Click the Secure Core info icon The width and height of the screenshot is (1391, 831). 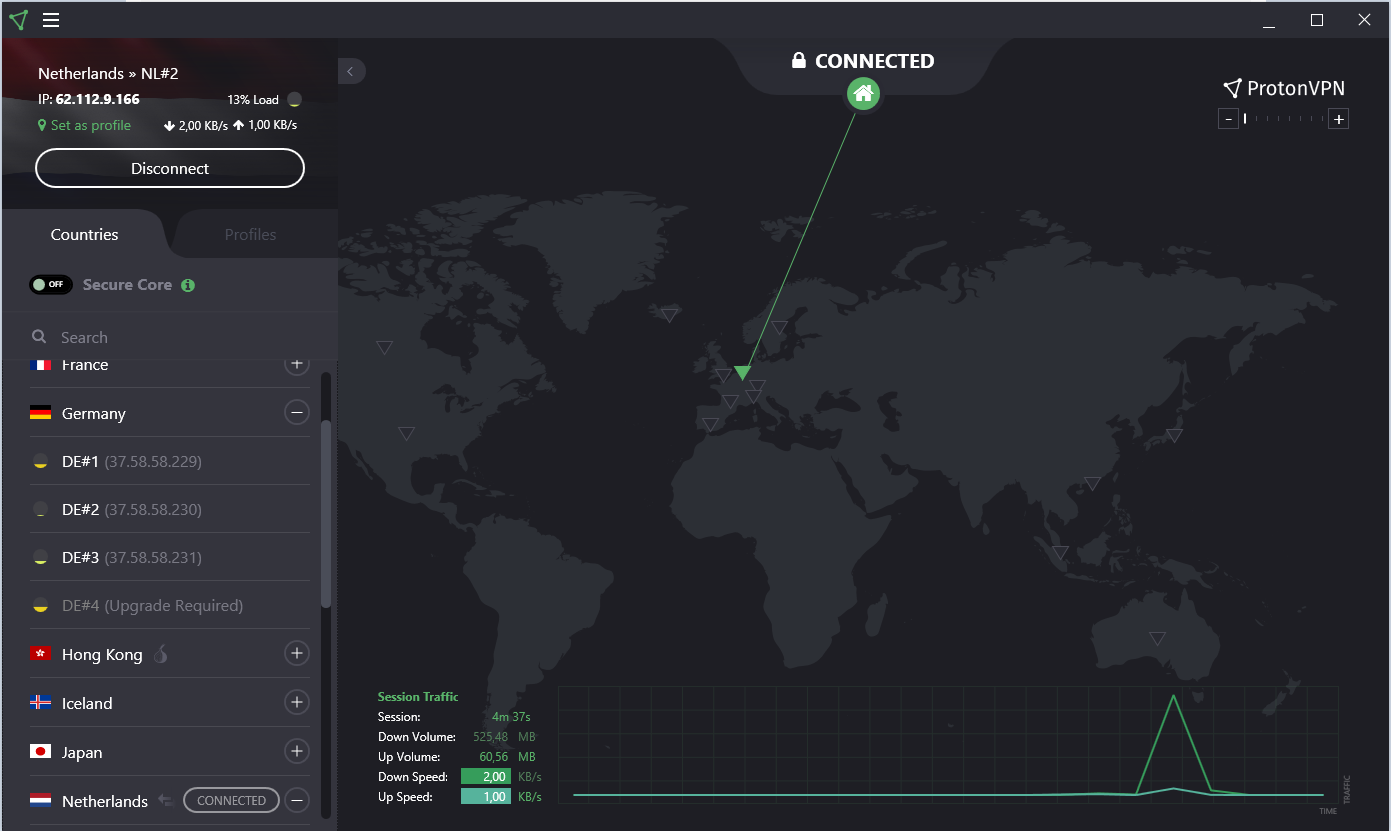click(x=188, y=285)
